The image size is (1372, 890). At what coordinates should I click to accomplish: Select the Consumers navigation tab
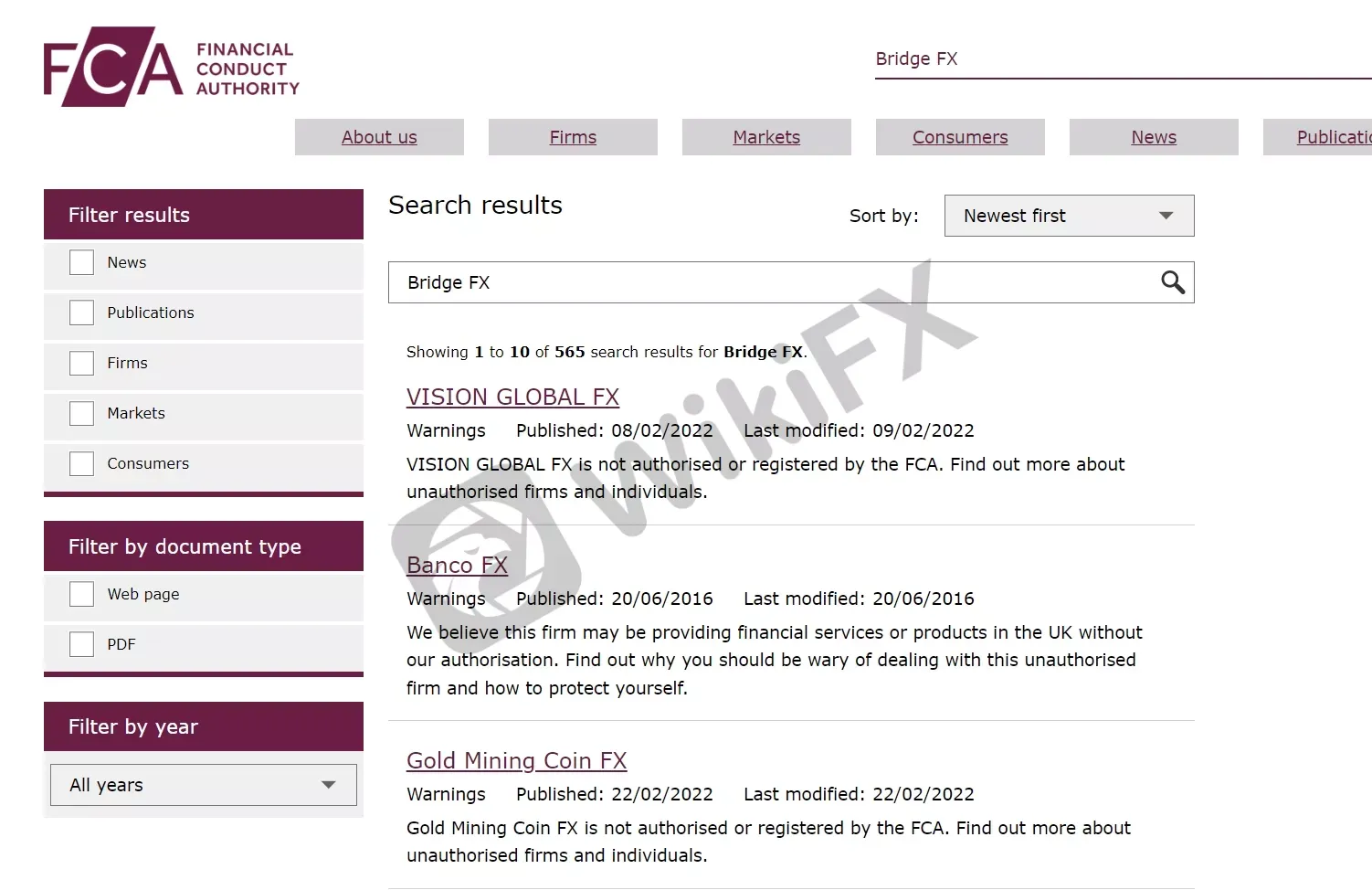click(x=960, y=137)
